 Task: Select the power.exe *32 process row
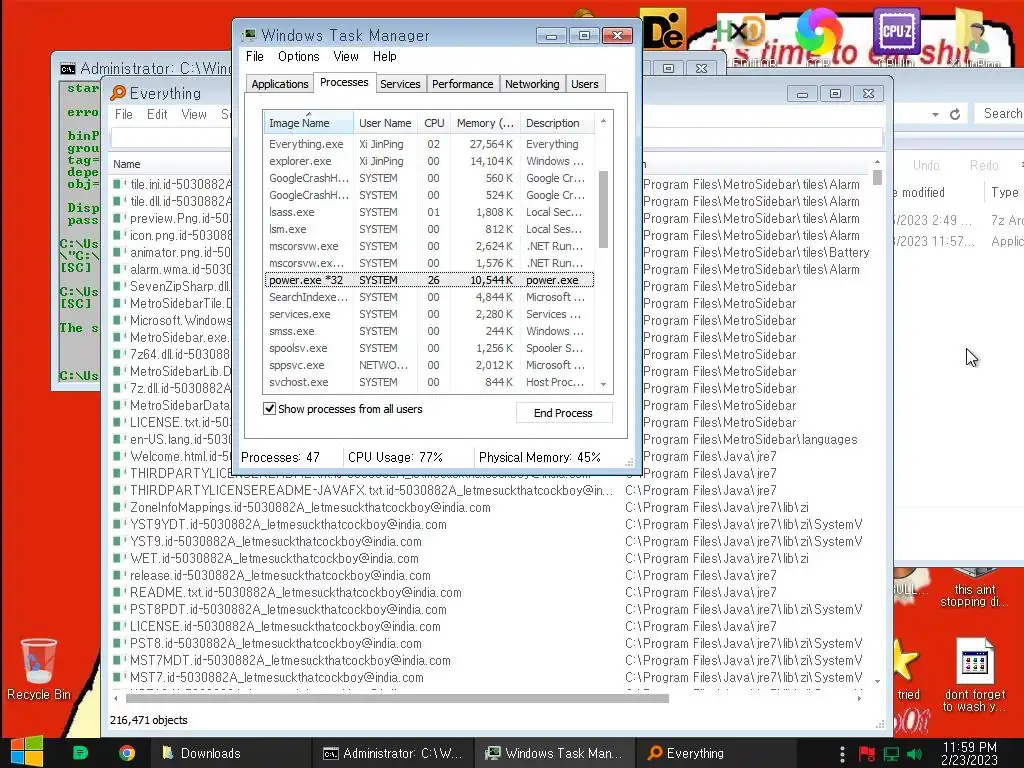pos(429,280)
